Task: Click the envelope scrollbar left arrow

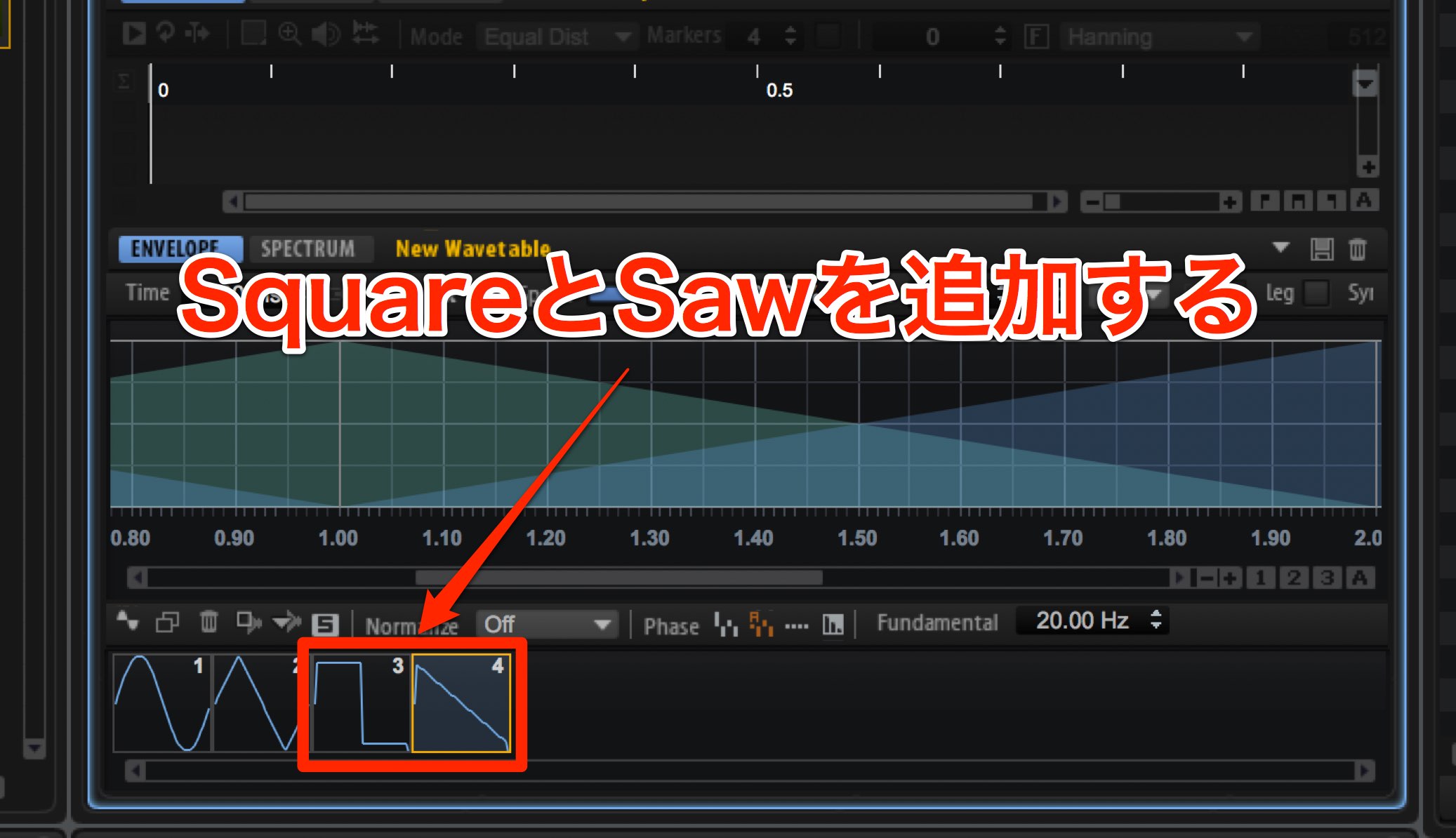Action: (x=138, y=578)
